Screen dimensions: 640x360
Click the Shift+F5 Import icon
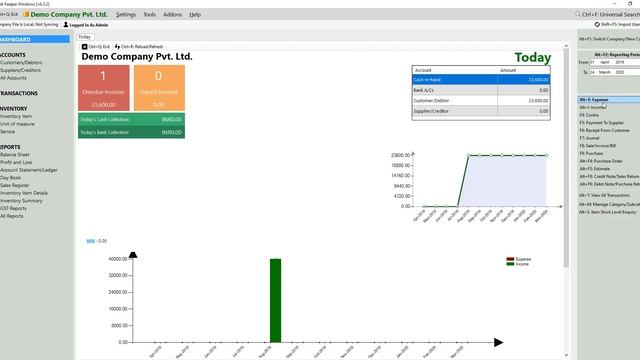597,24
